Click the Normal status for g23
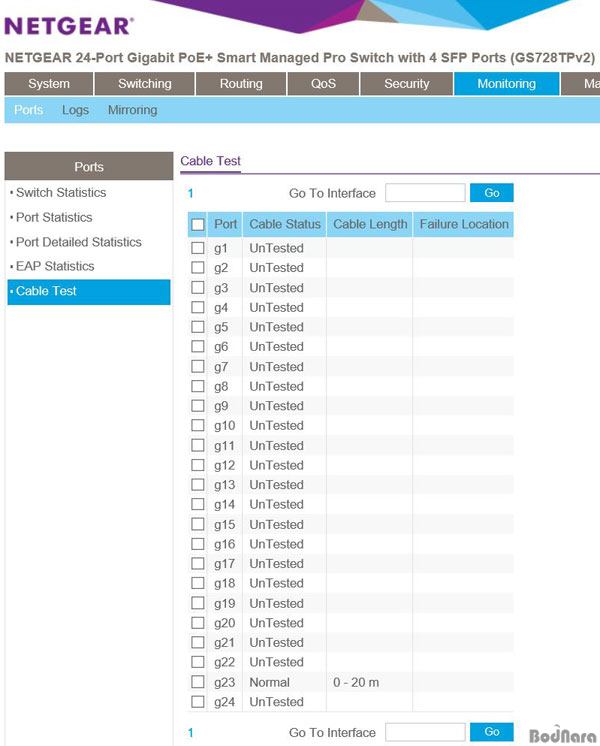Screen dimensions: 600x746 [269, 682]
